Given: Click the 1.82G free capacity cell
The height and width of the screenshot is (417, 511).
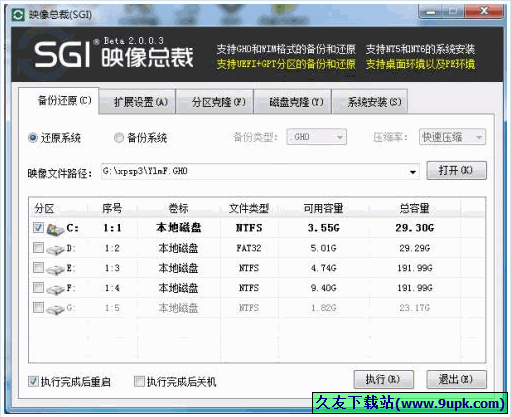Looking at the screenshot, I should coord(323,308).
